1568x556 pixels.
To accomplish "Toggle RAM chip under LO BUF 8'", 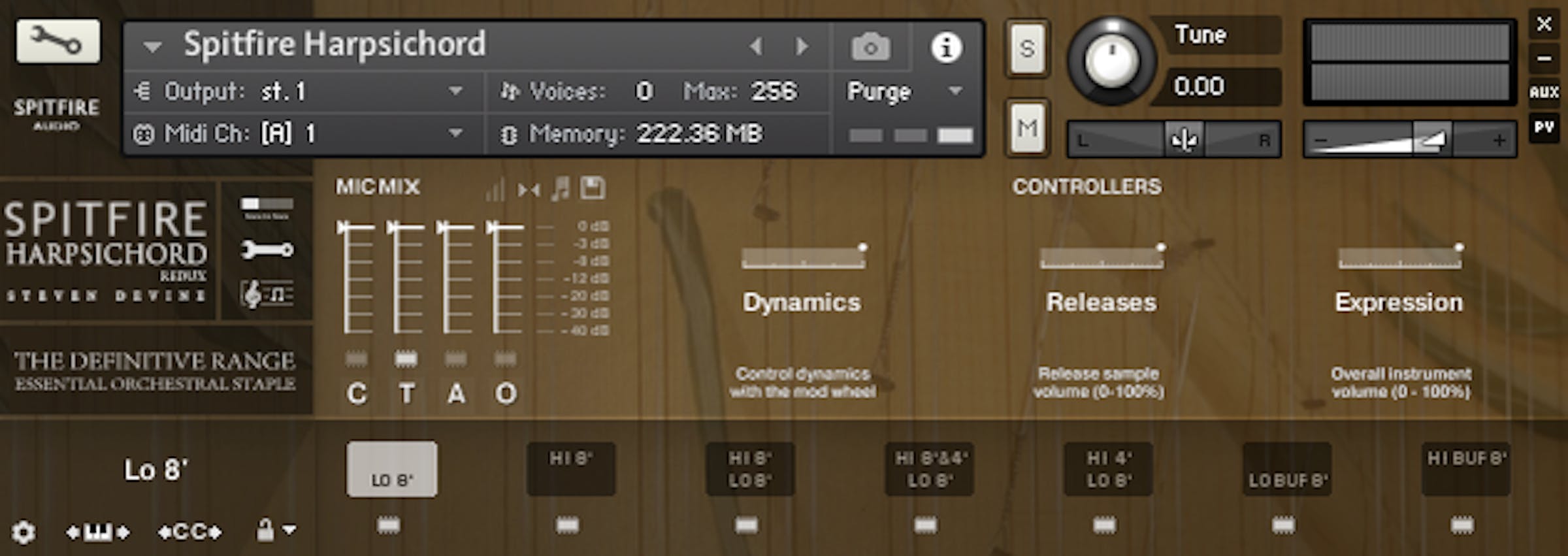I will pyautogui.click(x=1283, y=525).
